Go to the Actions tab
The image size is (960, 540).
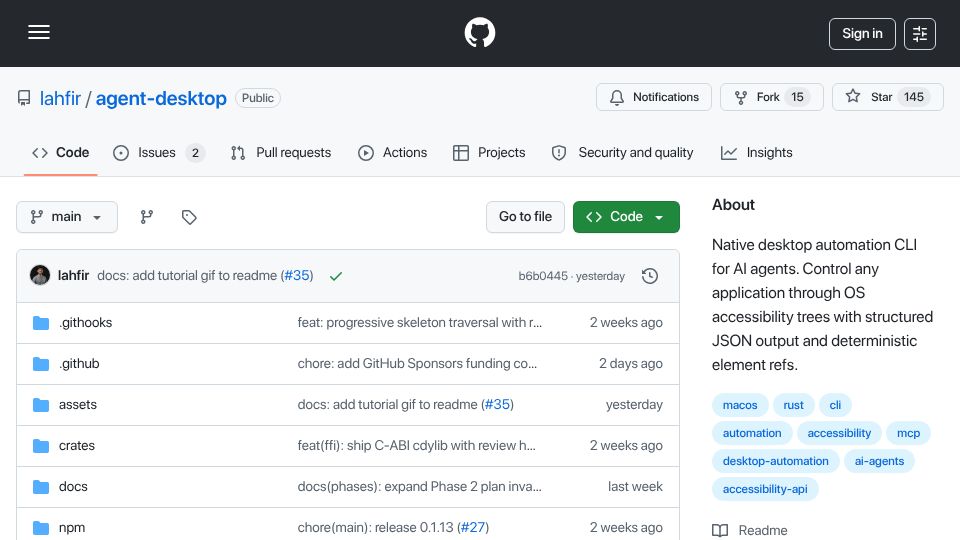(392, 152)
